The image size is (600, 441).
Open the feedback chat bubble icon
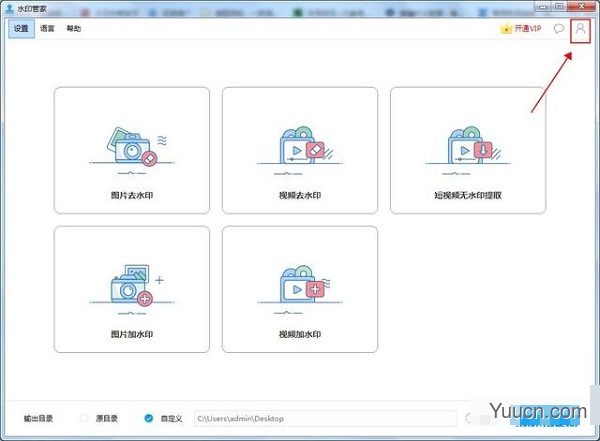pos(559,29)
